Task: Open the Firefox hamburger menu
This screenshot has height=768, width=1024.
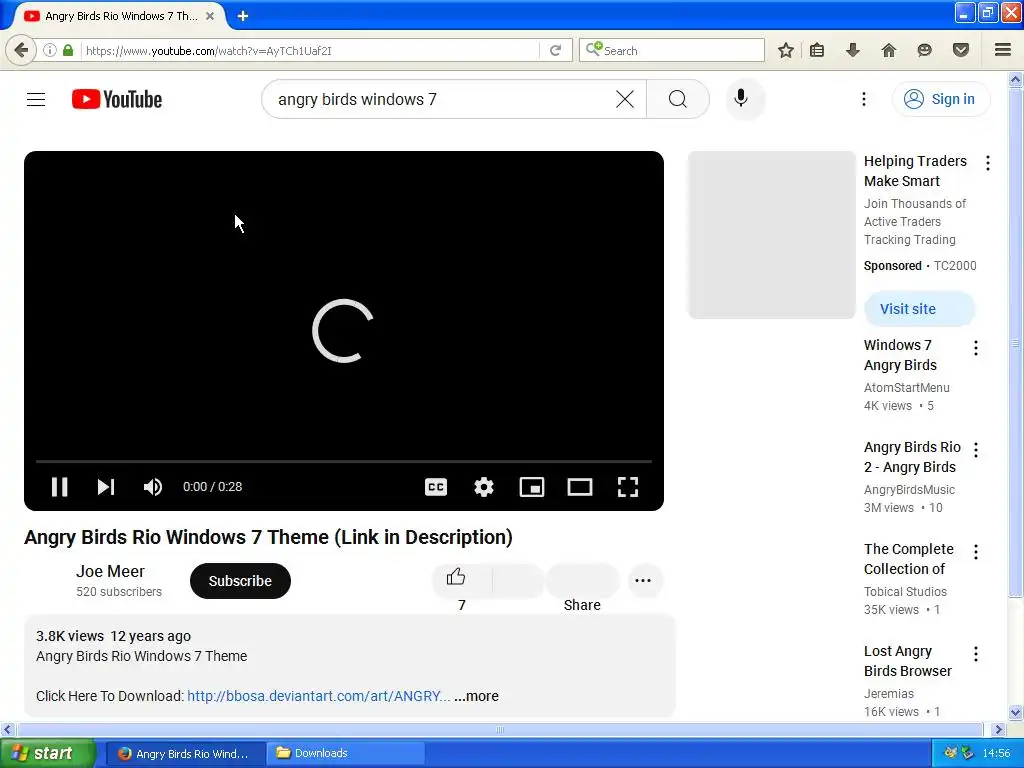Action: (1003, 50)
